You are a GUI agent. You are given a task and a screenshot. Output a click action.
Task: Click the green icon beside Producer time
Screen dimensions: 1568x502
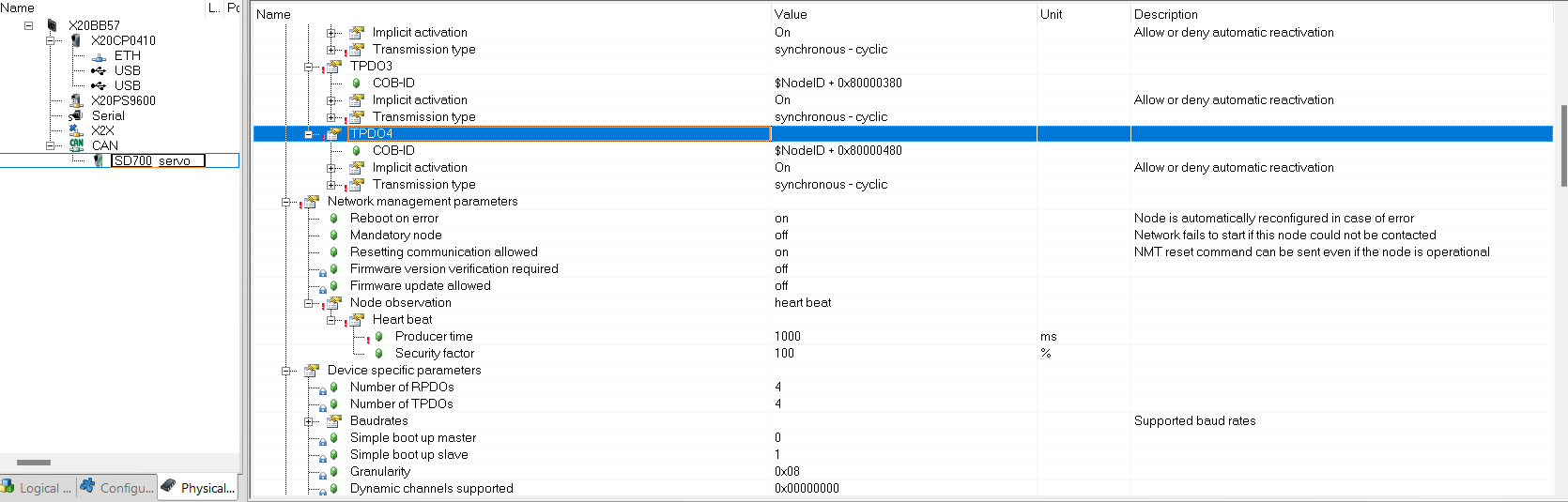click(x=378, y=337)
